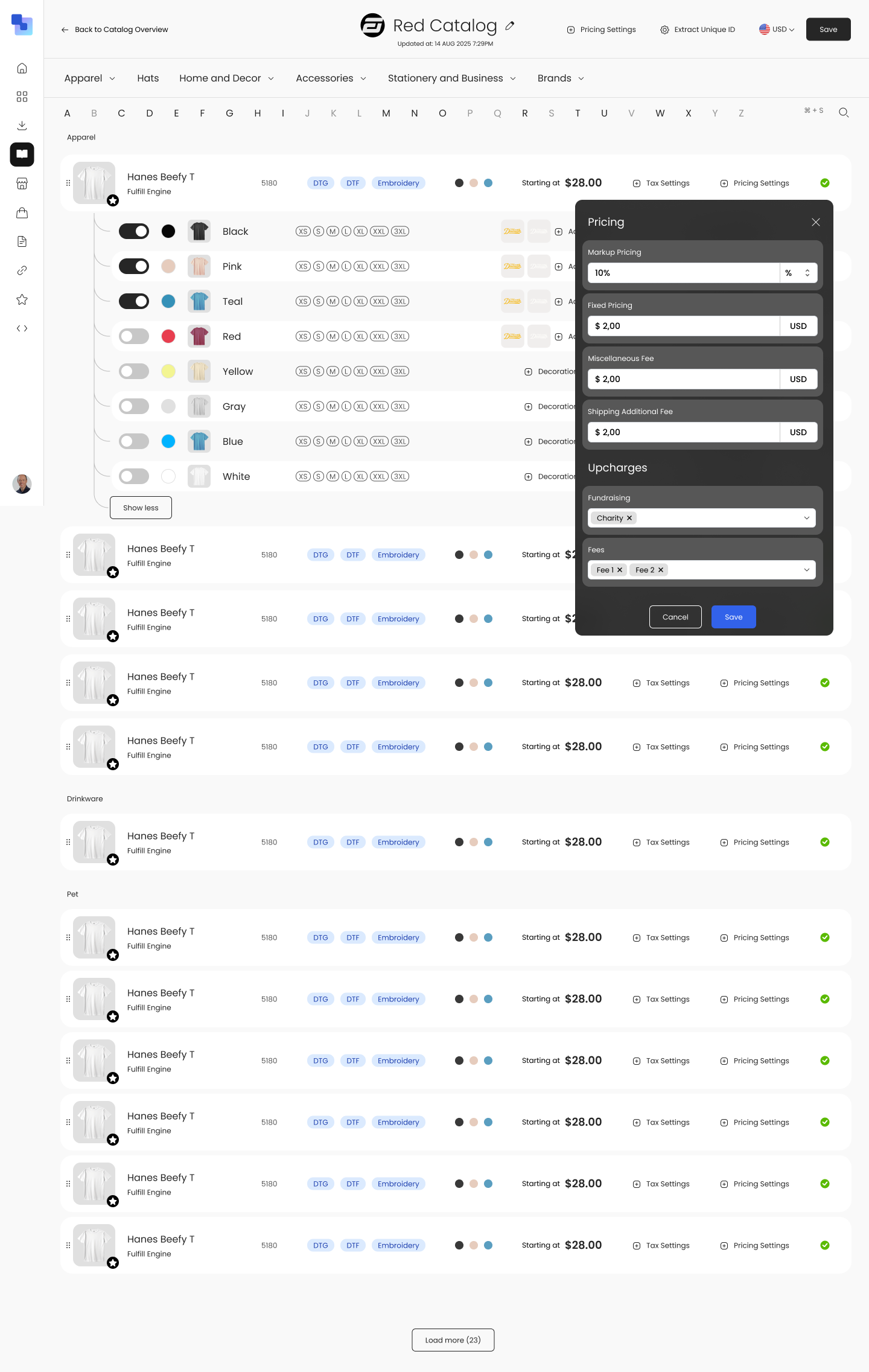Click the Teal color swatch
The image size is (869, 1372).
(168, 301)
